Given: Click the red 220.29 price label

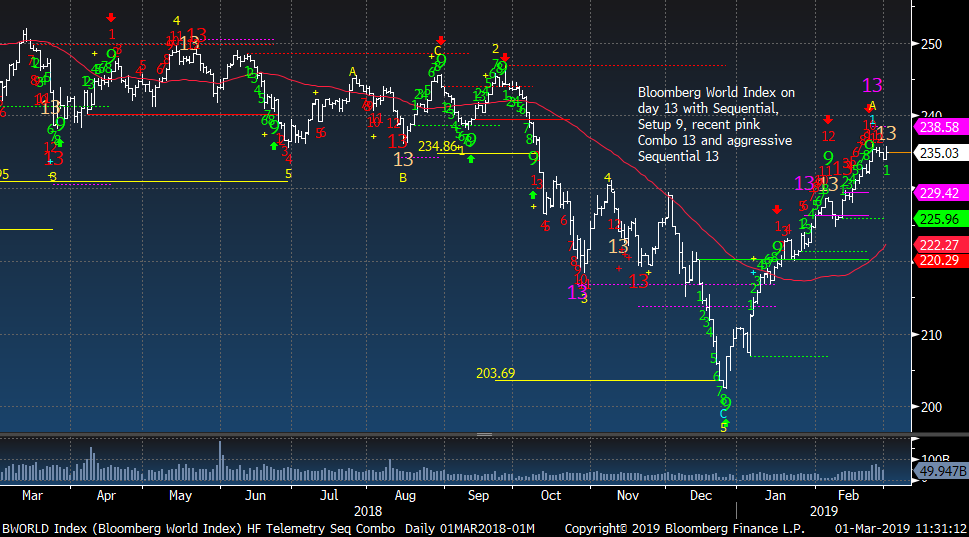Looking at the screenshot, I should (x=939, y=260).
